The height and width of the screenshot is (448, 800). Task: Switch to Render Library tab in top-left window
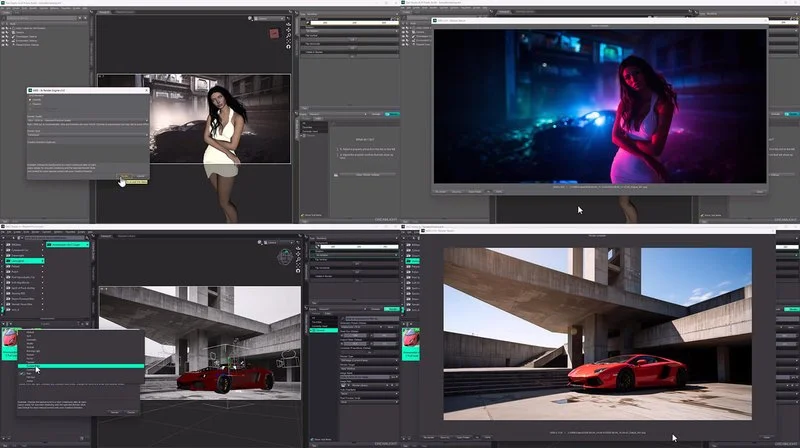(x=125, y=12)
